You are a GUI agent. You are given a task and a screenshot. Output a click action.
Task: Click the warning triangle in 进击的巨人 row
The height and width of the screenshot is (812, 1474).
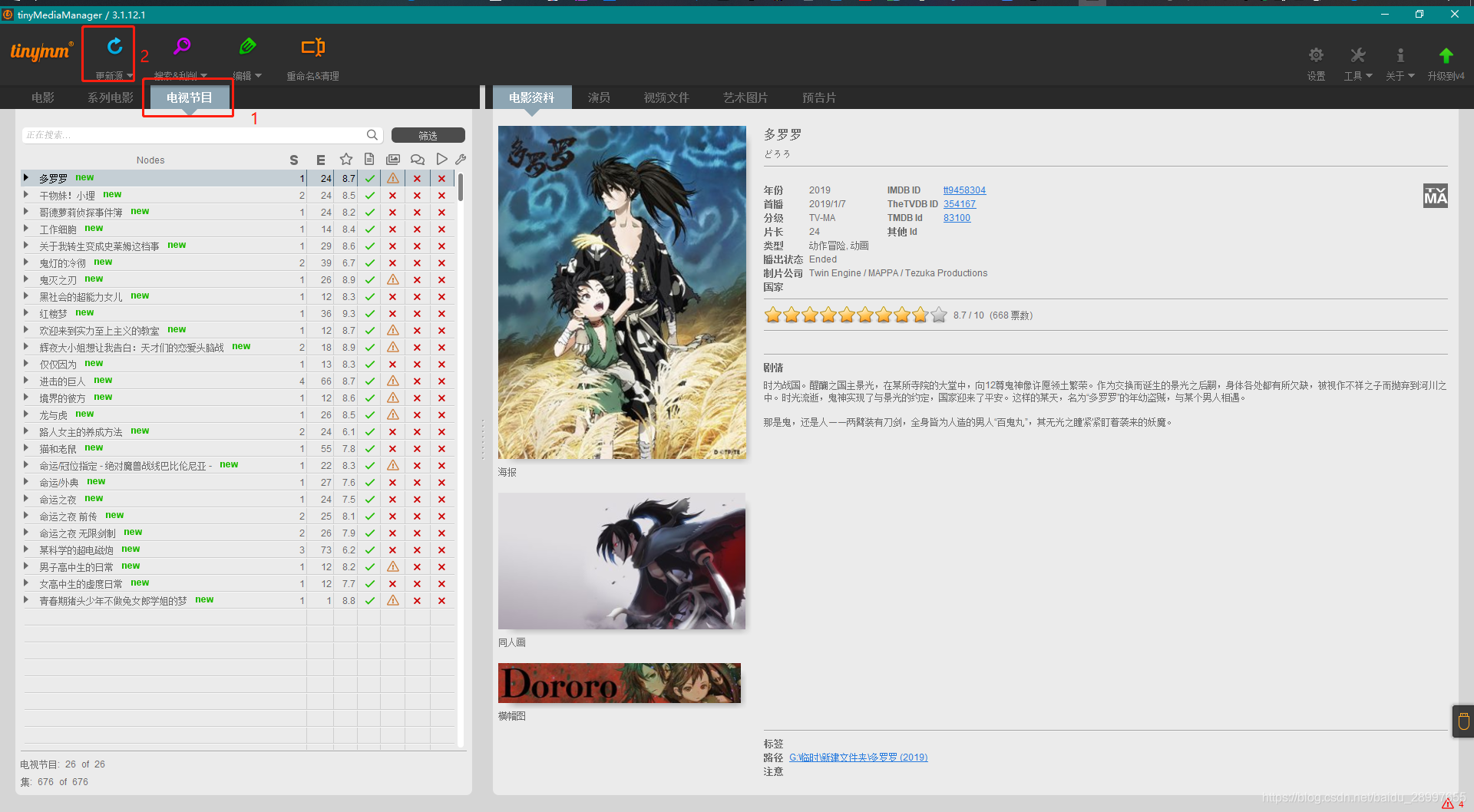point(393,381)
